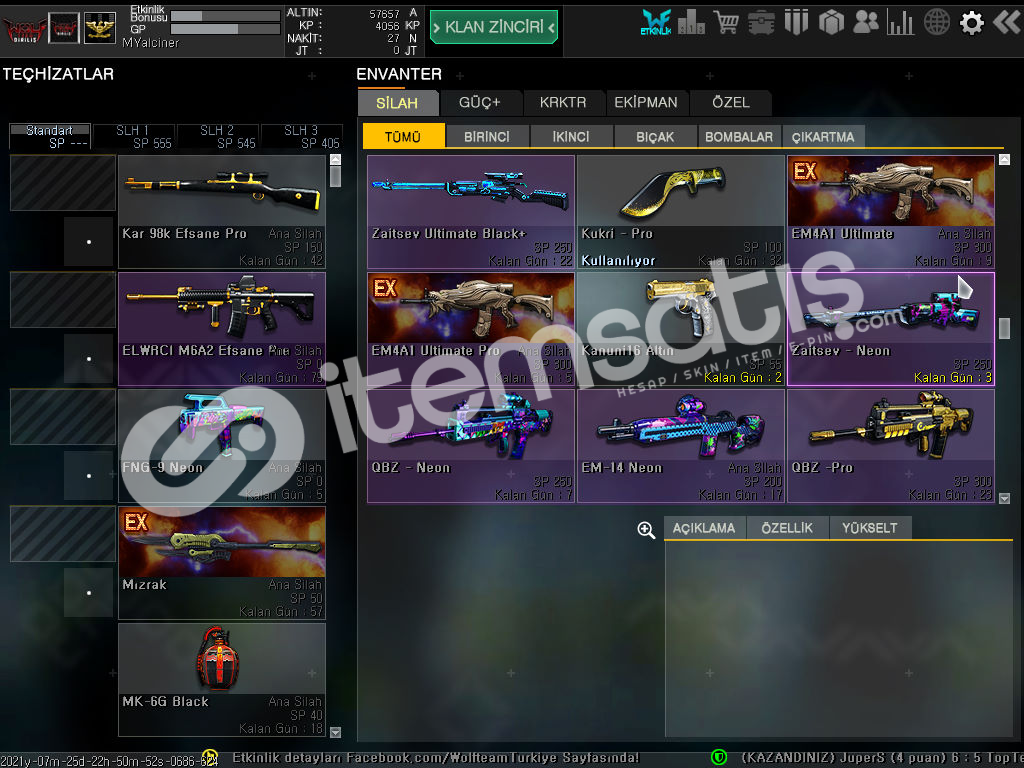The height and width of the screenshot is (768, 1024).
Task: Click inventory scrollbar down arrow
Action: 1004,498
